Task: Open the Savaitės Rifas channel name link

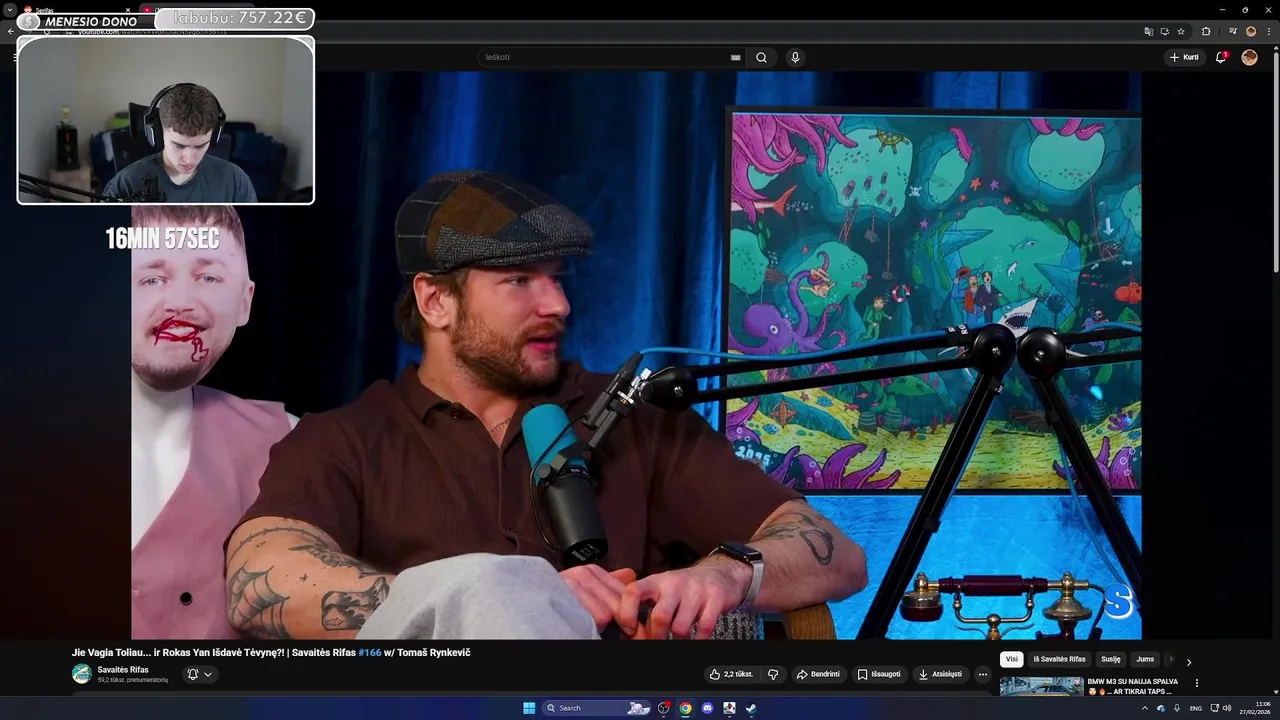Action: point(123,669)
